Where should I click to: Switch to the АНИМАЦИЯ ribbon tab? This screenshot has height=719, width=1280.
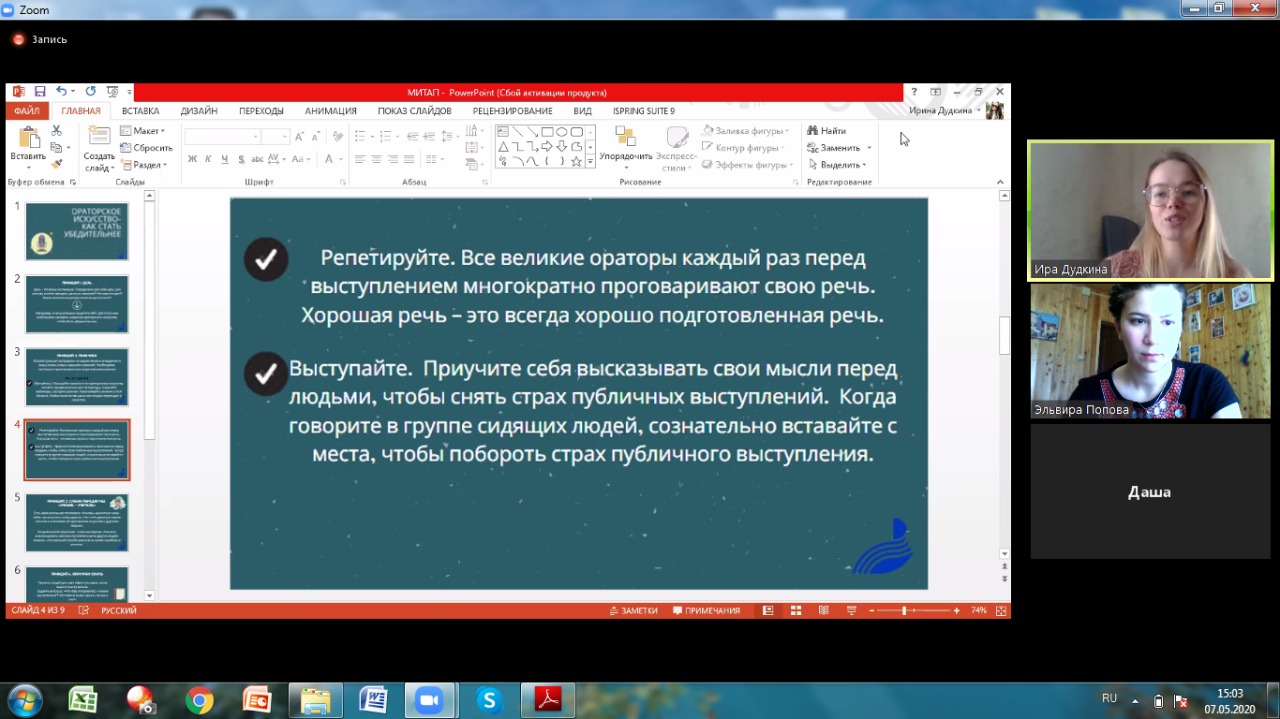[330, 111]
